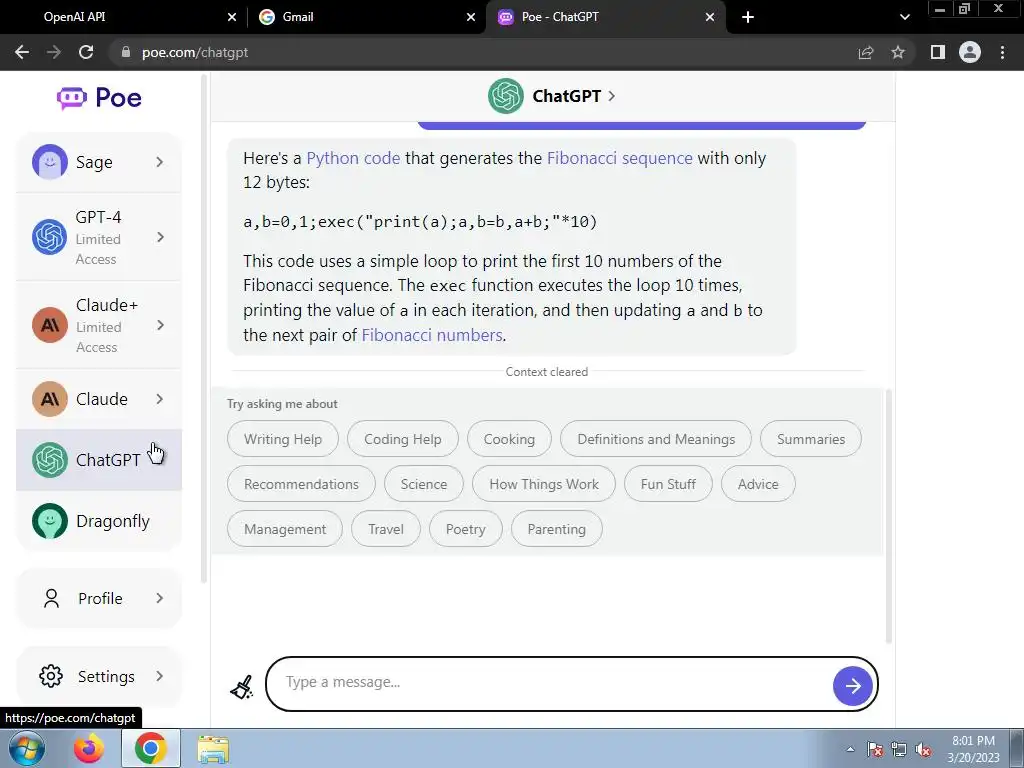Open browser side panel icon
Image resolution: width=1024 pixels, height=768 pixels.
click(938, 52)
